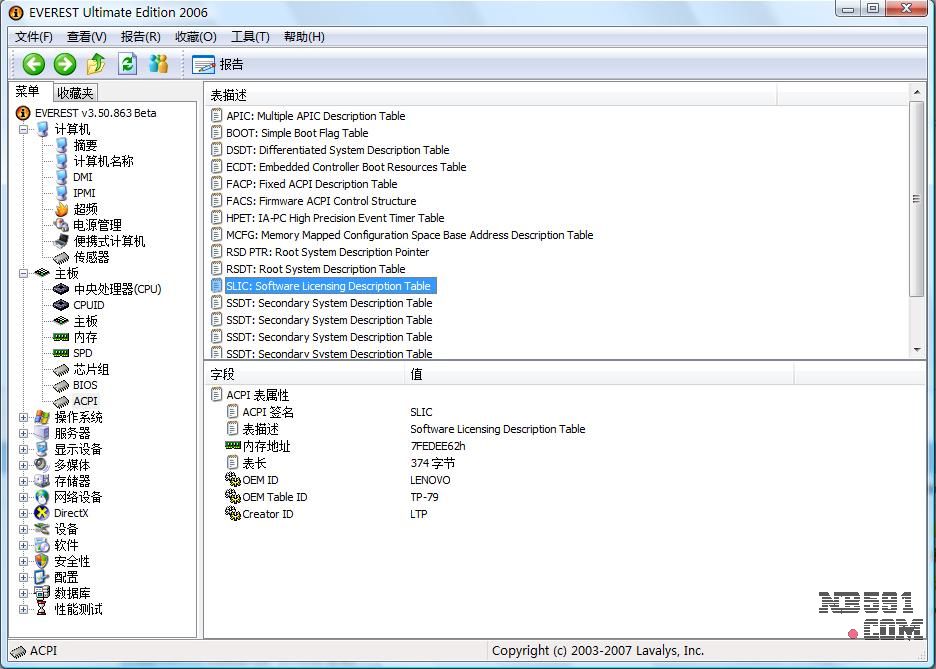Click the table list vertical scrollbar down arrow
936x669 pixels.
[917, 350]
